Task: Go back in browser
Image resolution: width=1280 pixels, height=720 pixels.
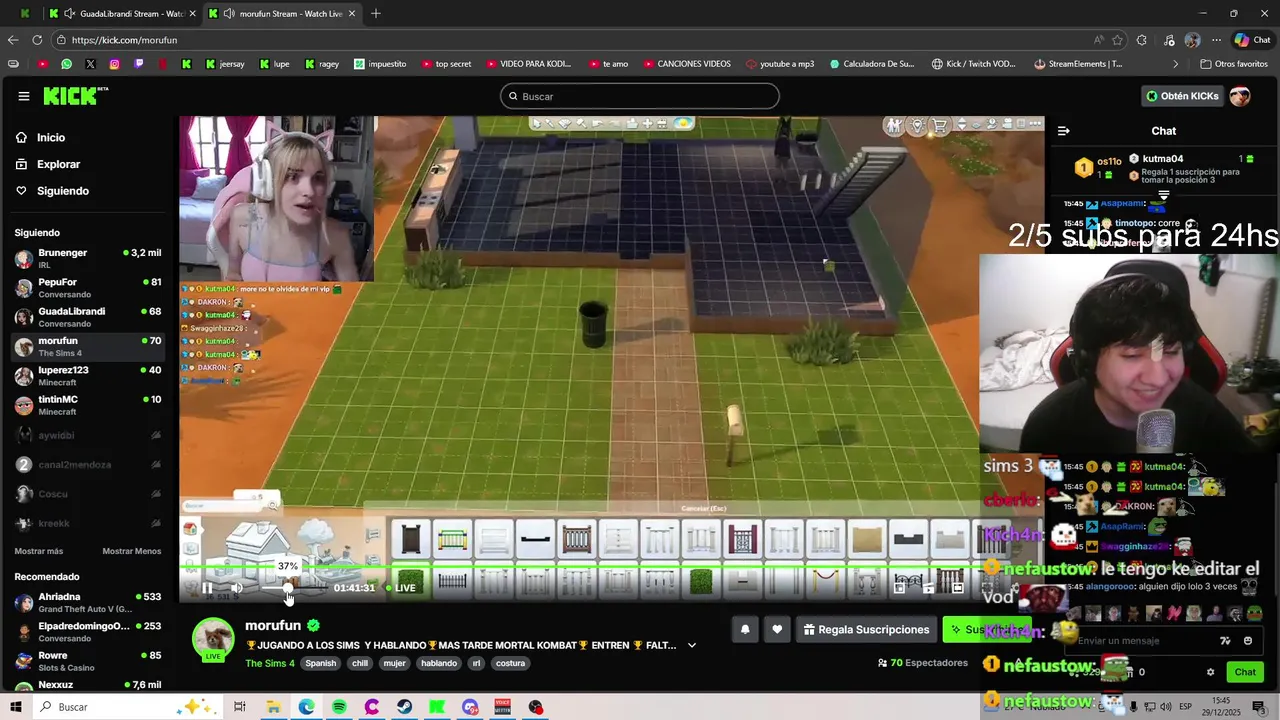Action: (x=13, y=40)
